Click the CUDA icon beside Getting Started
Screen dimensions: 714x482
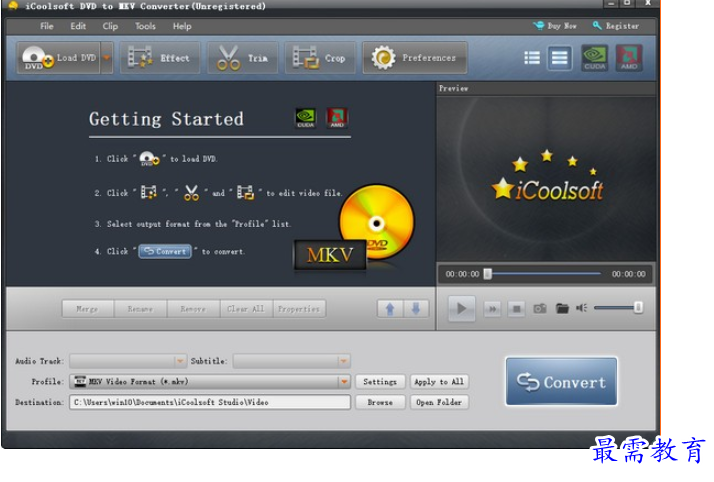coord(306,118)
